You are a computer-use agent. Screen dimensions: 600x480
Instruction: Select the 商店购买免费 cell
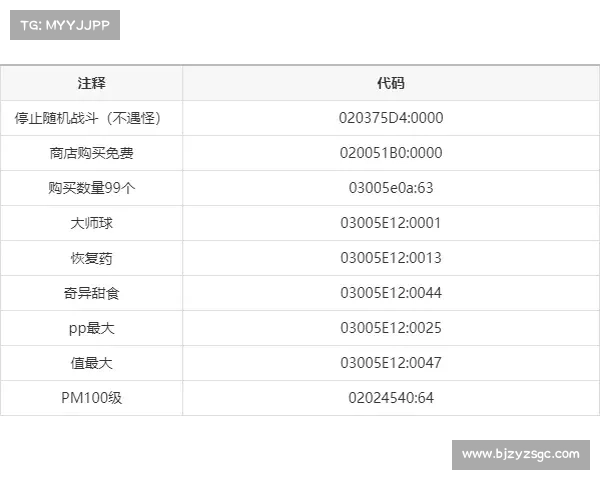click(91, 153)
